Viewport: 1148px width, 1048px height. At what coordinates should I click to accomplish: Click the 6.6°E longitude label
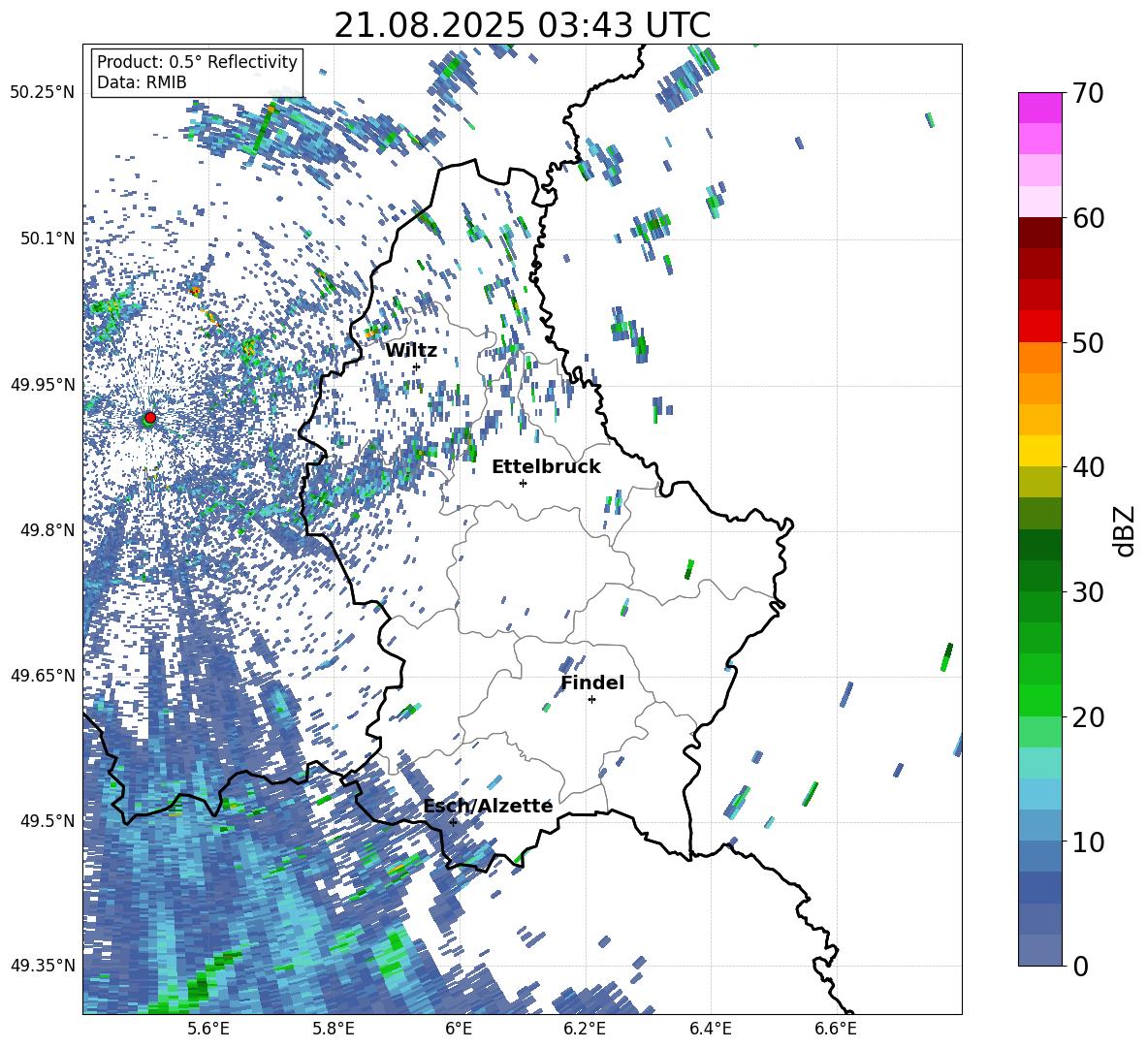pos(836,1030)
